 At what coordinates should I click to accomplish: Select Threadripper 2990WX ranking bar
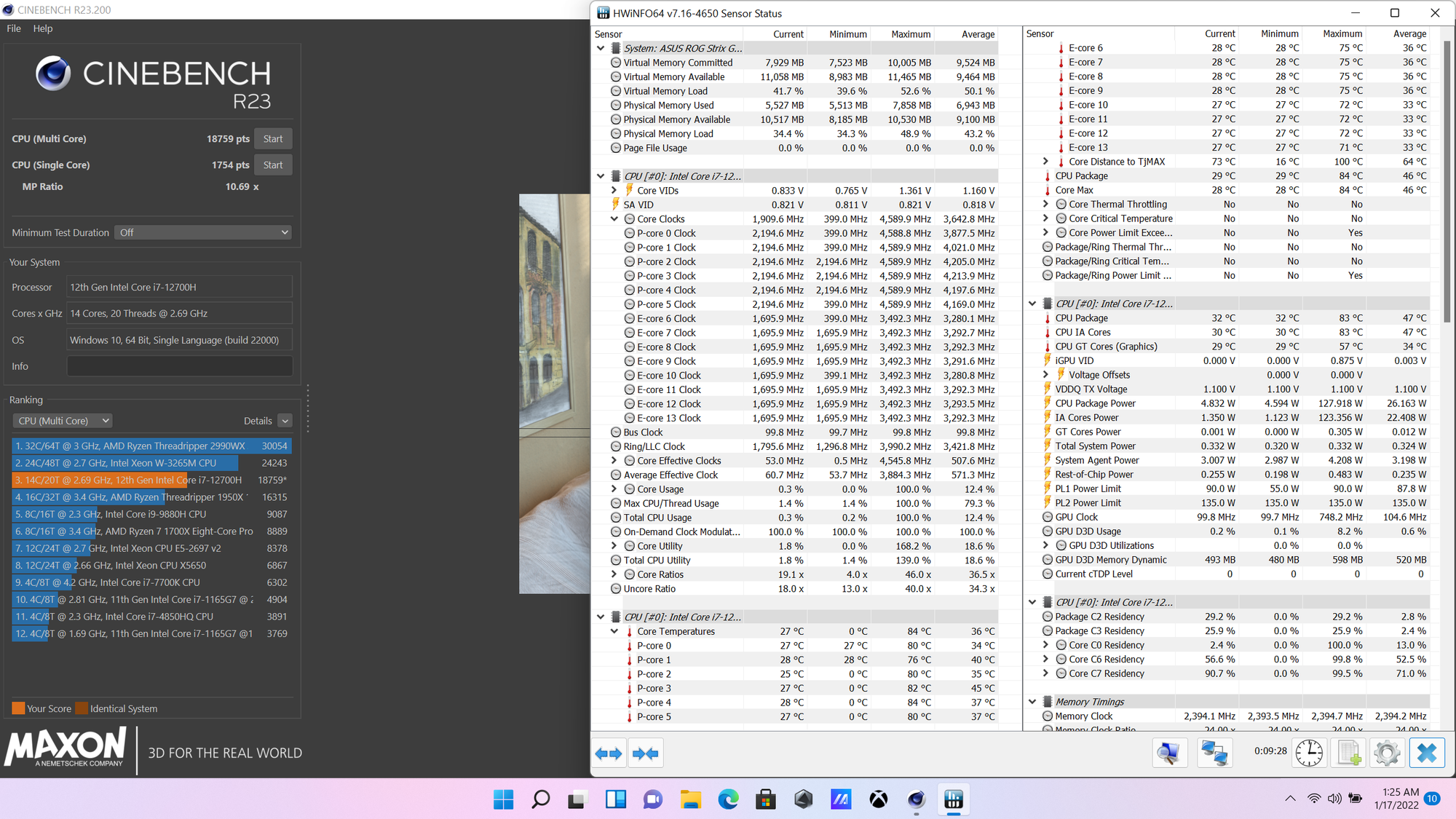(151, 446)
